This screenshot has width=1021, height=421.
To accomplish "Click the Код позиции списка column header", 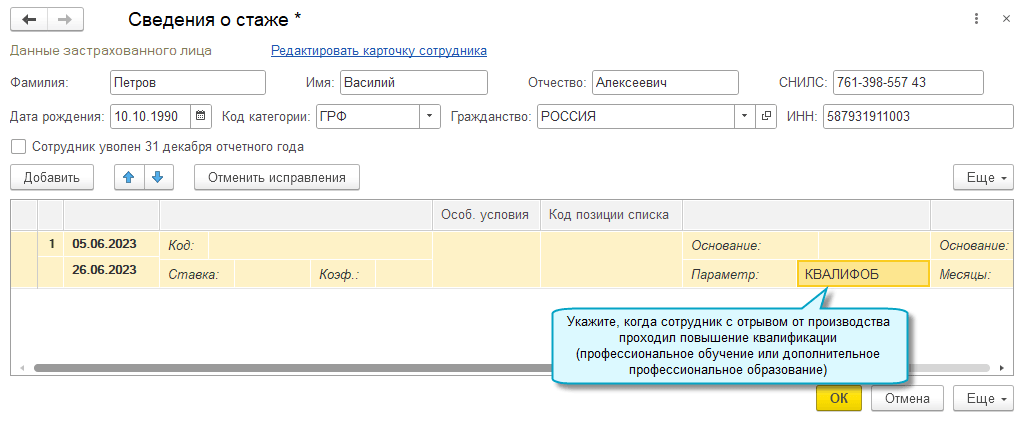I will pyautogui.click(x=610, y=215).
